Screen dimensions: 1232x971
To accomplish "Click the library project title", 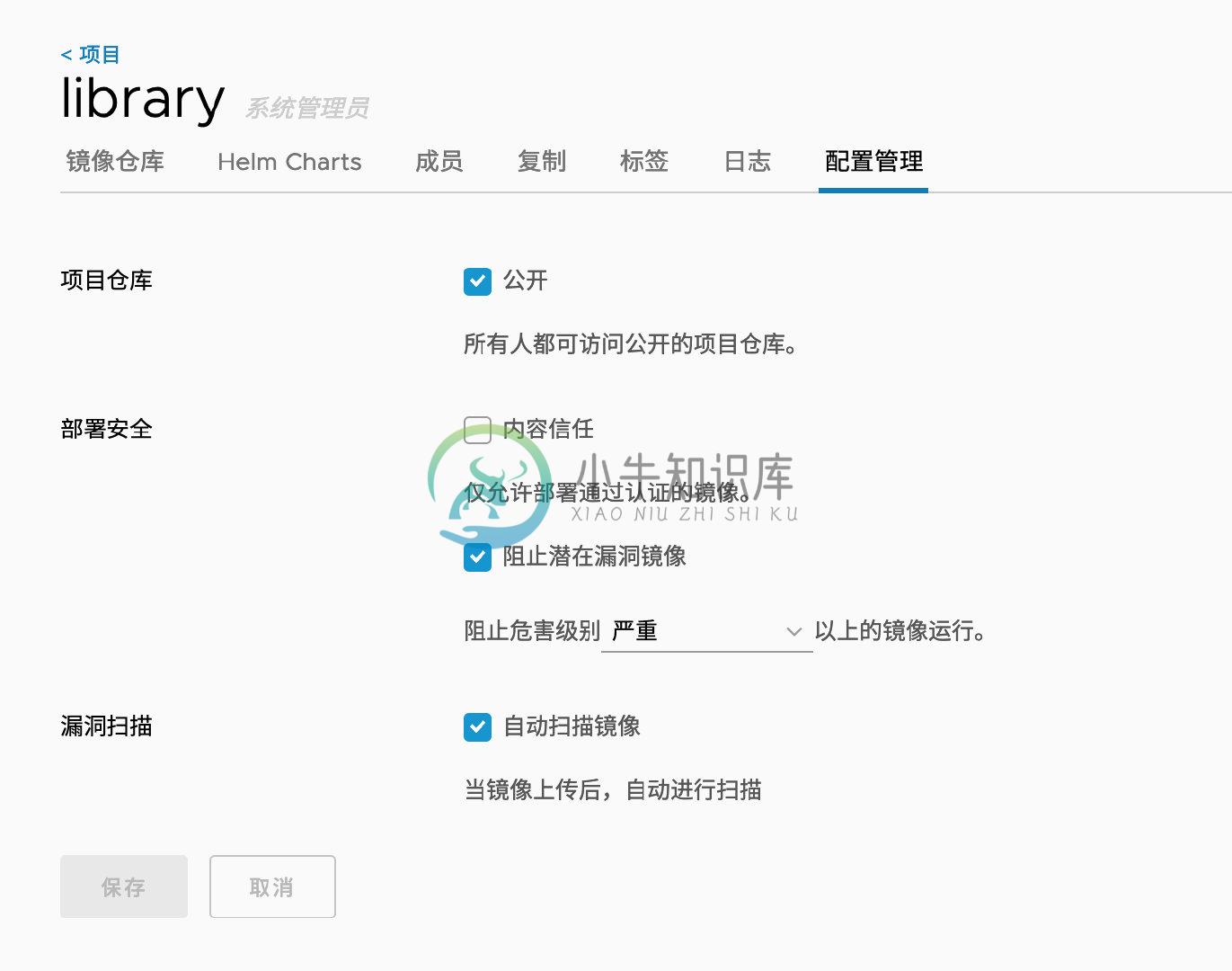I will (142, 99).
